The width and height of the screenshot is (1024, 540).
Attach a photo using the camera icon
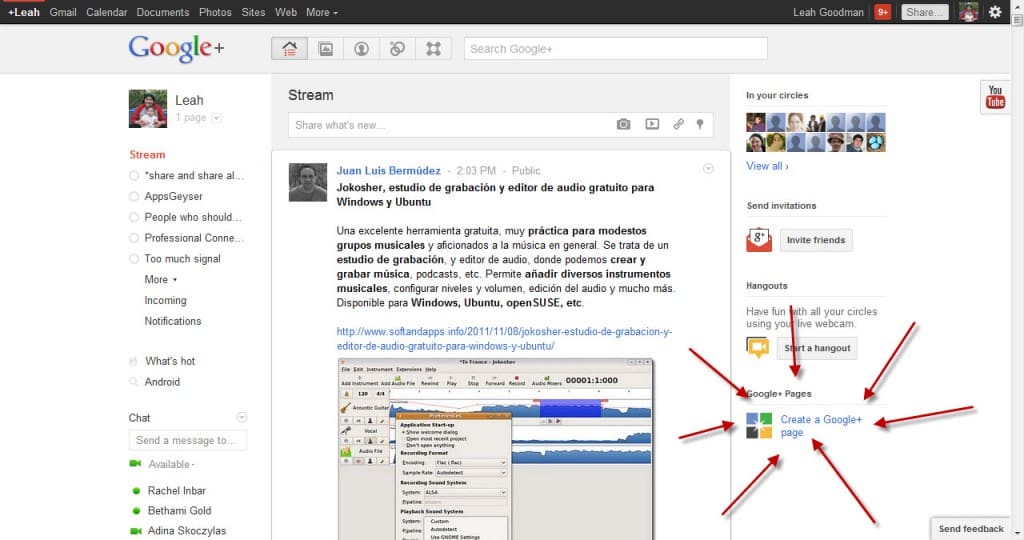tap(624, 124)
